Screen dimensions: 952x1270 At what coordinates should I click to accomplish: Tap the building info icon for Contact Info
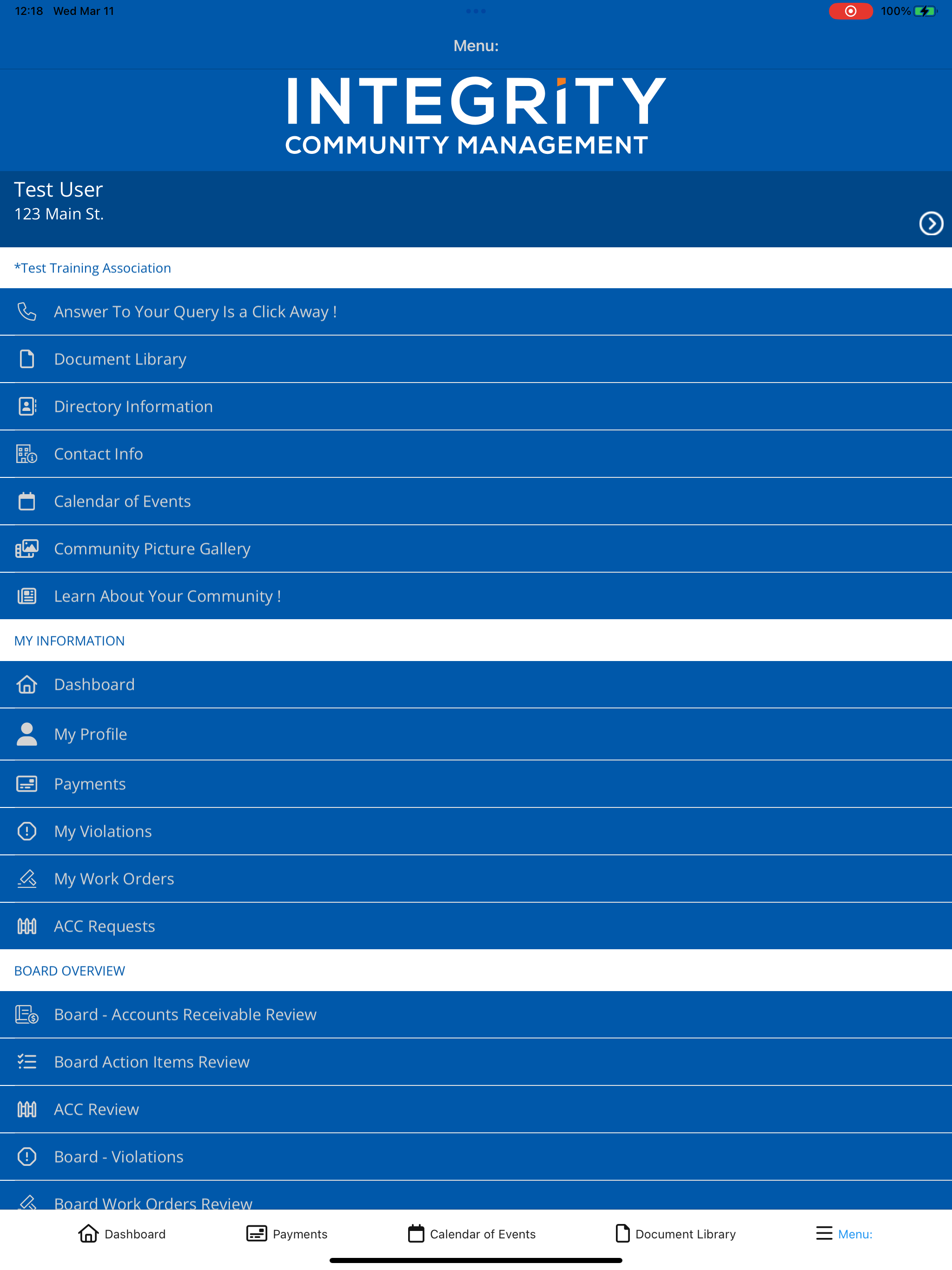click(x=26, y=454)
